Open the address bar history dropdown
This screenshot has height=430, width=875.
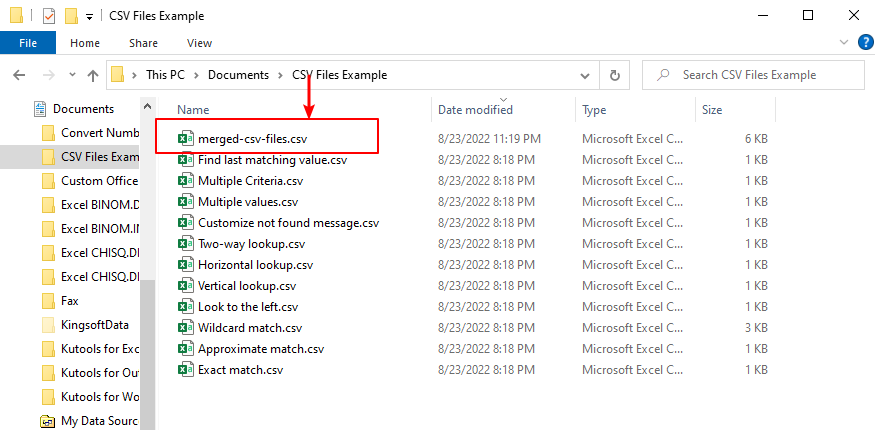tap(585, 75)
